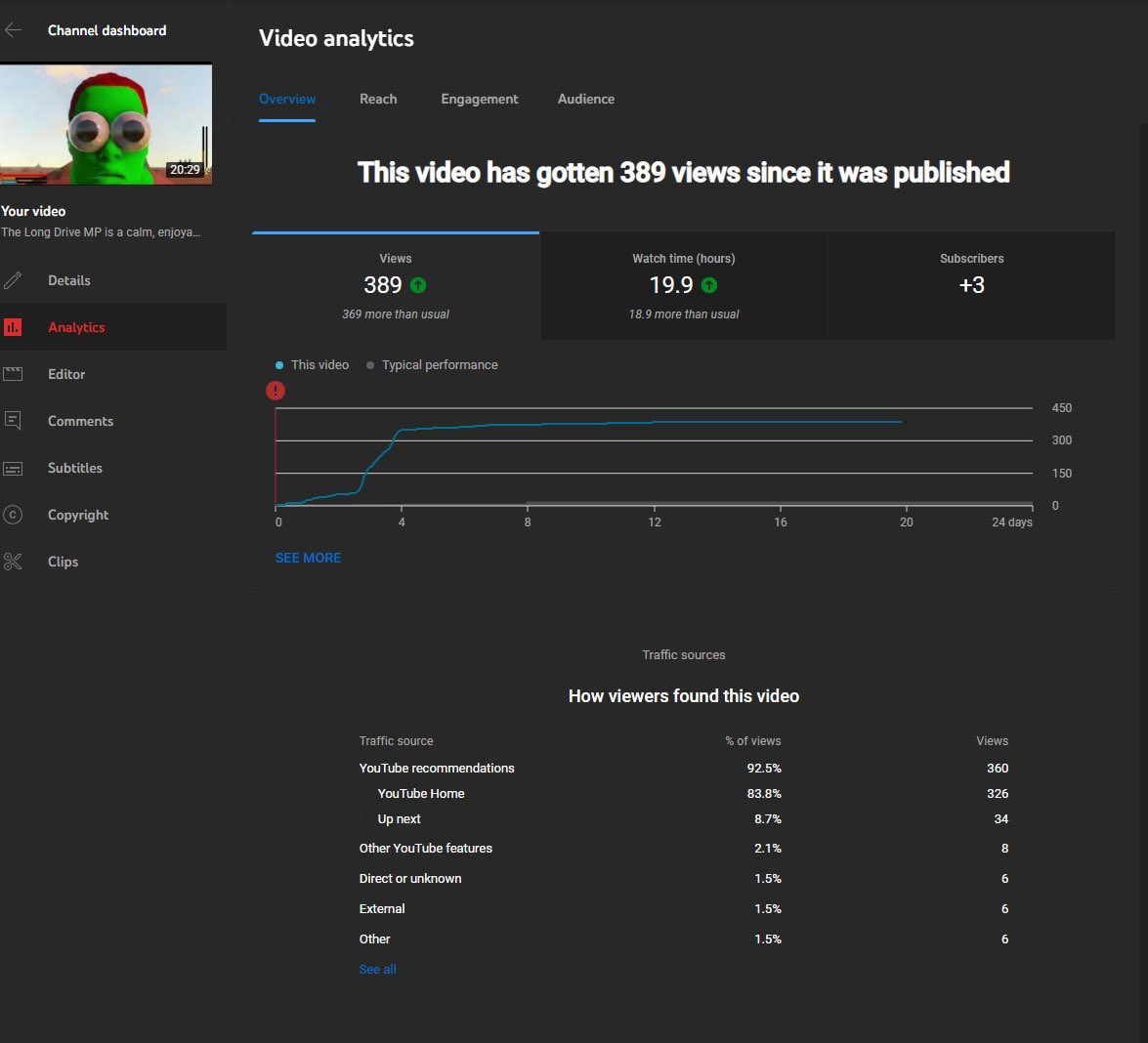Click the 369 more than usual text
The image size is (1148, 1043).
pyautogui.click(x=396, y=314)
